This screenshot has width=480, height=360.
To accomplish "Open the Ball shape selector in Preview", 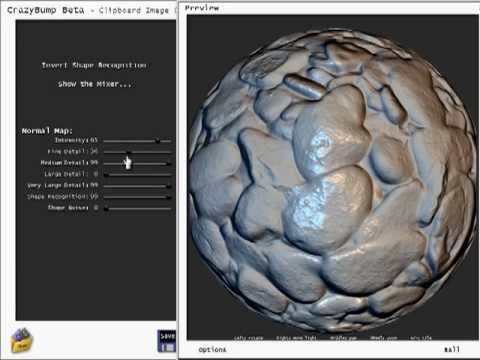I will click(x=452, y=349).
